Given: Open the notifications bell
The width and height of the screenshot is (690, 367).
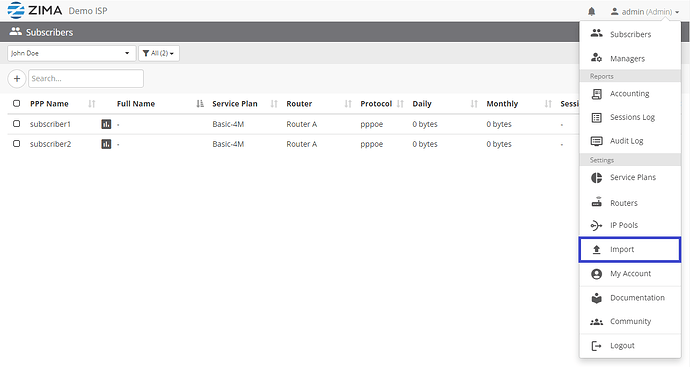Looking at the screenshot, I should 591,11.
